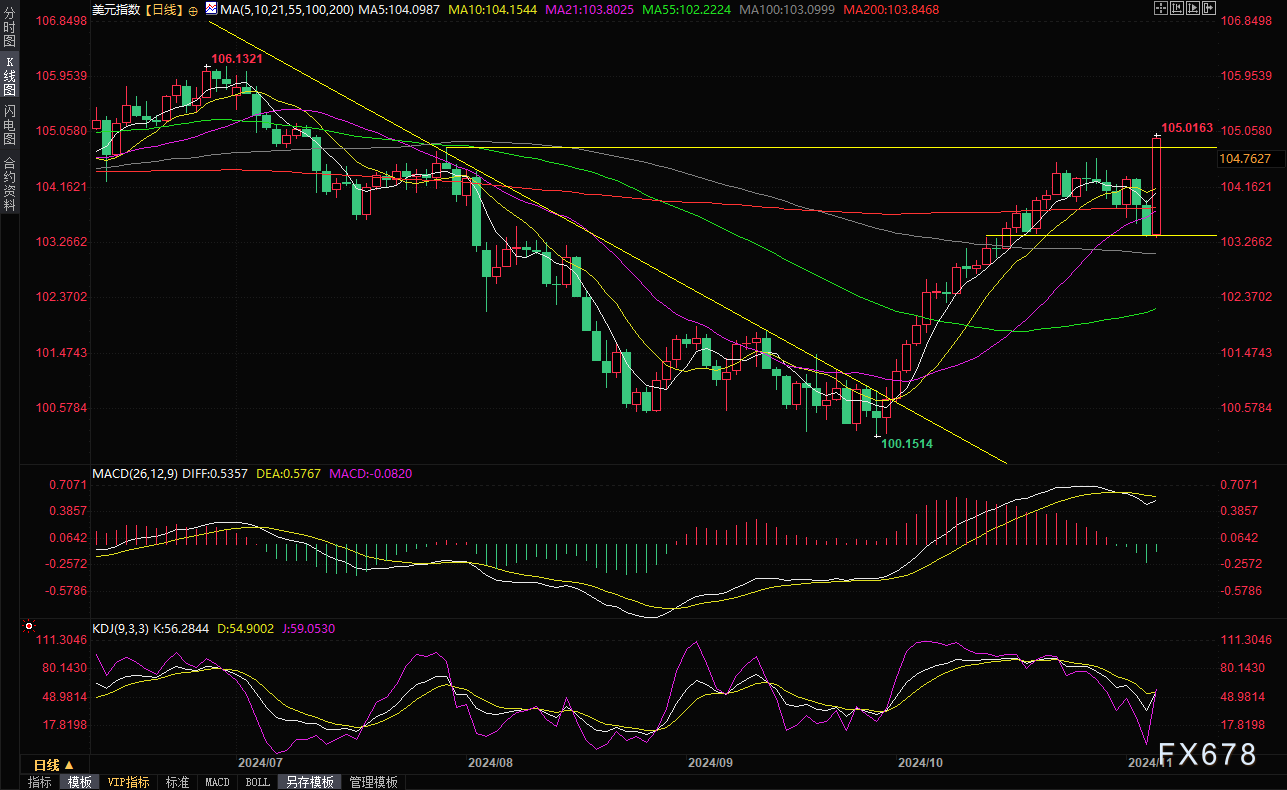Screen dimensions: 1287x790
Task: Switch to 分时图 view in left sidebar
Action: (x=10, y=30)
